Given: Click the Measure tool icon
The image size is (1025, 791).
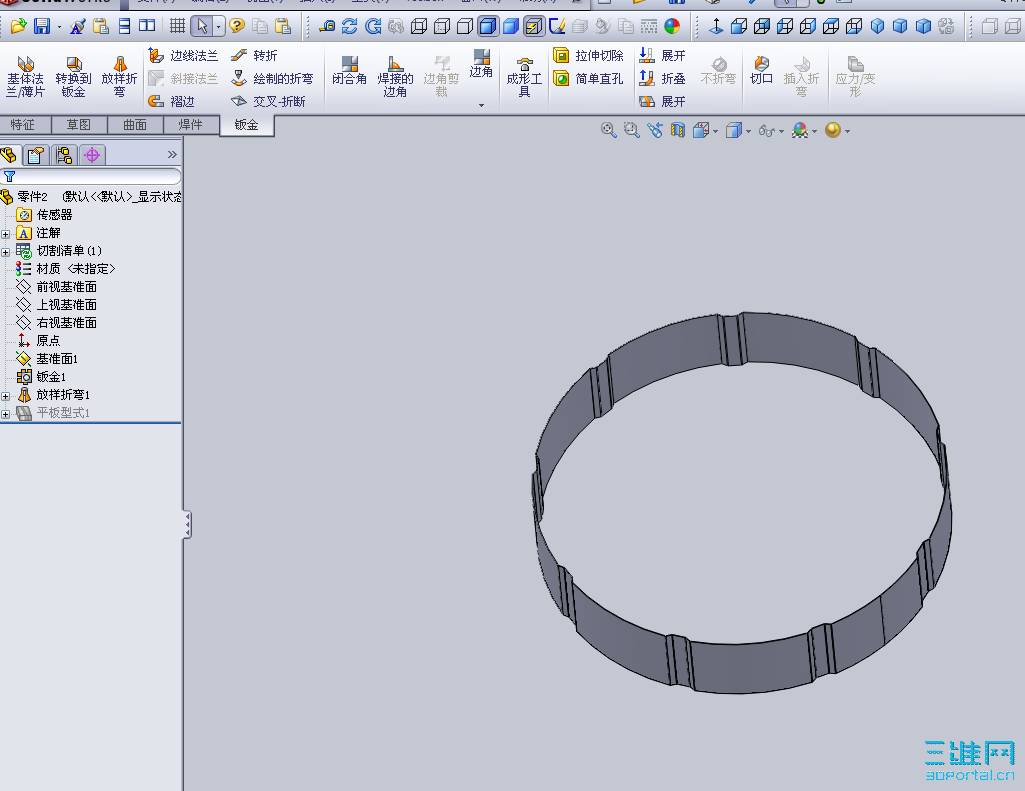Looking at the screenshot, I should pyautogui.click(x=327, y=26).
